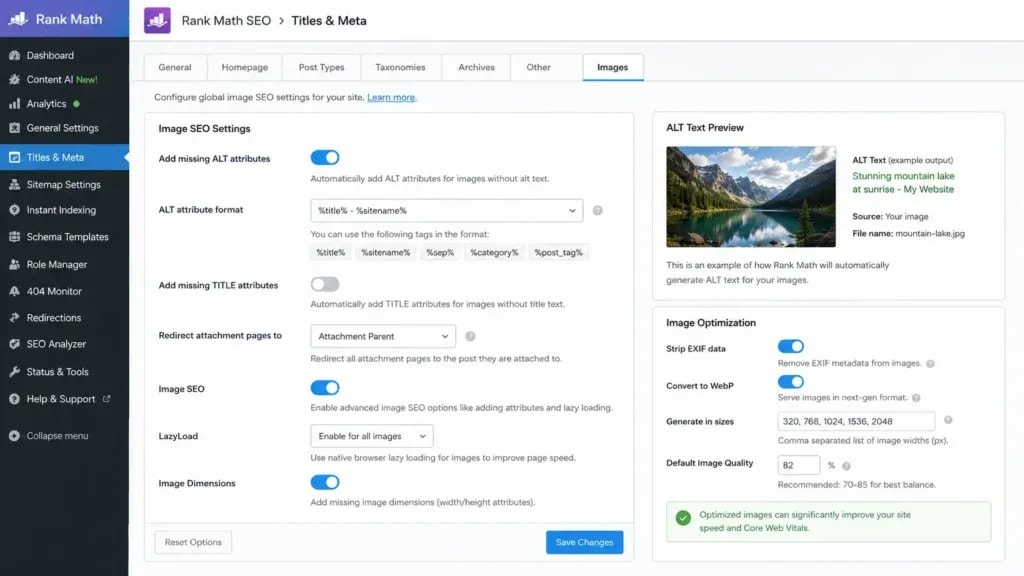Click the Content AI sidebar icon
The image size is (1024, 576).
tap(14, 80)
